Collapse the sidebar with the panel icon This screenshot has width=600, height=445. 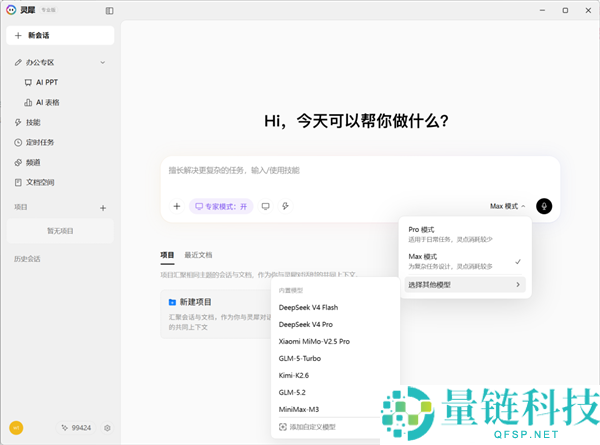(109, 11)
